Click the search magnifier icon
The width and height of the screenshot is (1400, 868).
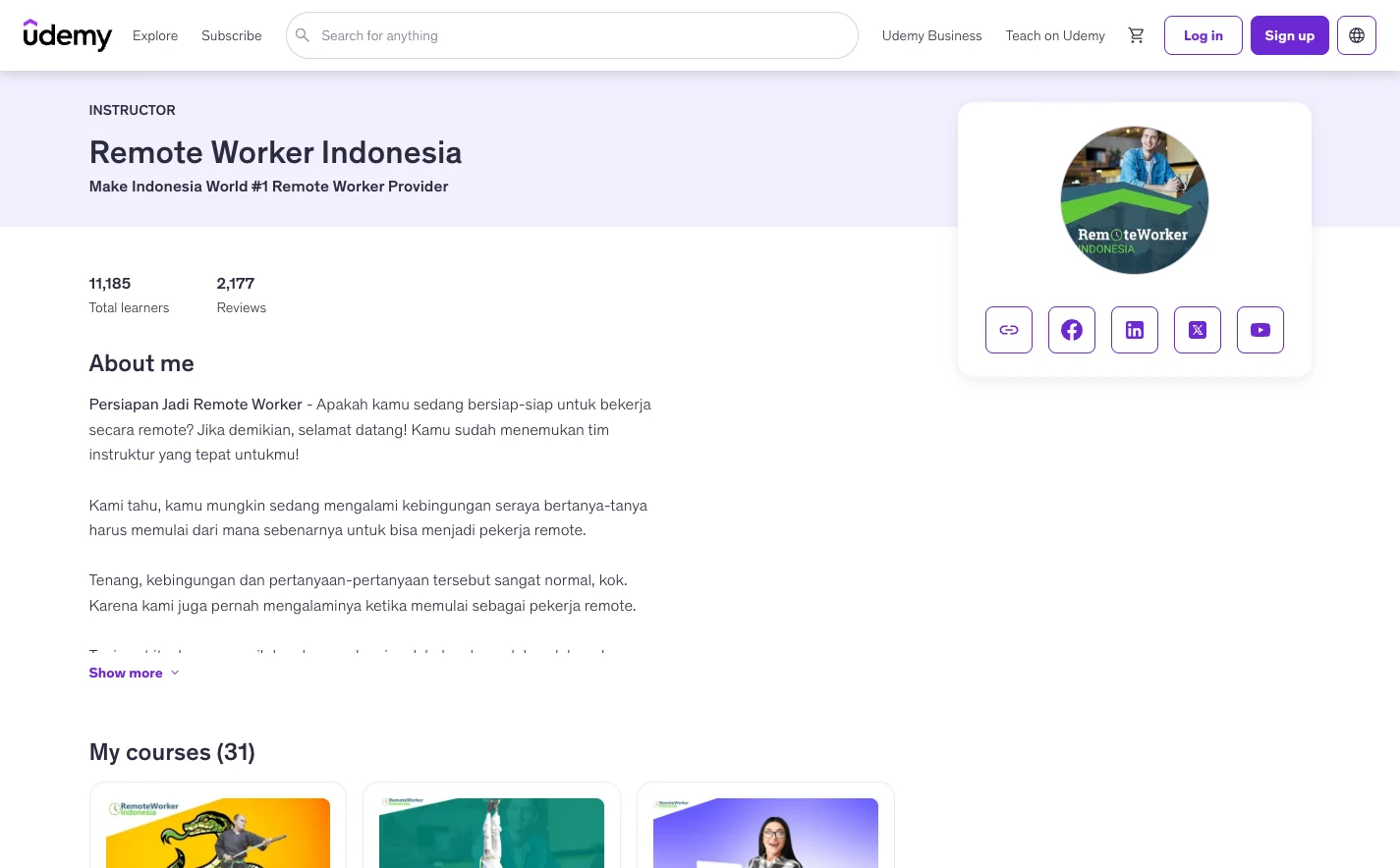303,35
